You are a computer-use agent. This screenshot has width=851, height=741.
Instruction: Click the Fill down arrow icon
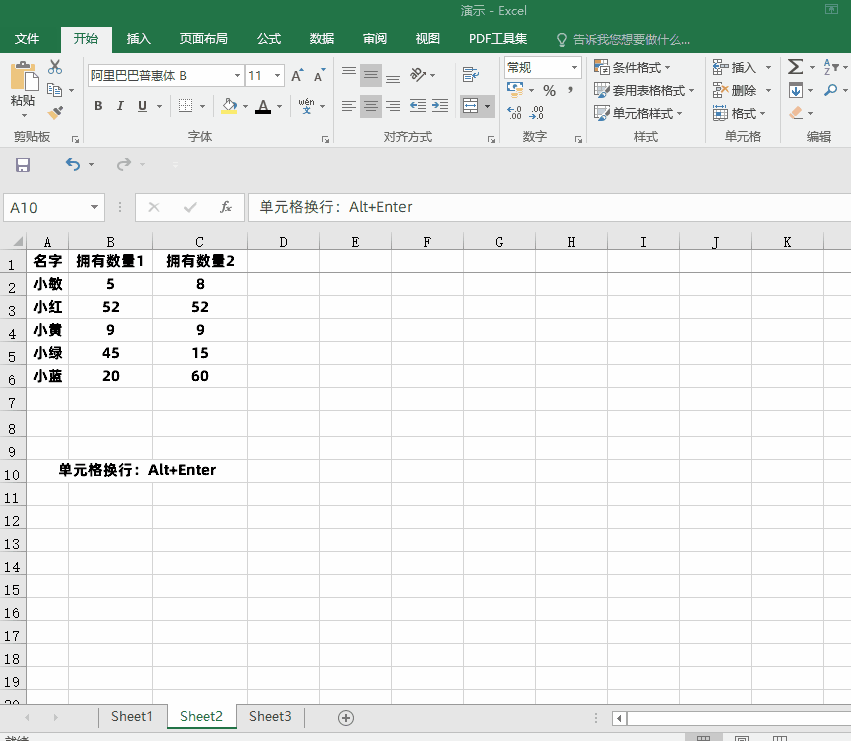(796, 90)
